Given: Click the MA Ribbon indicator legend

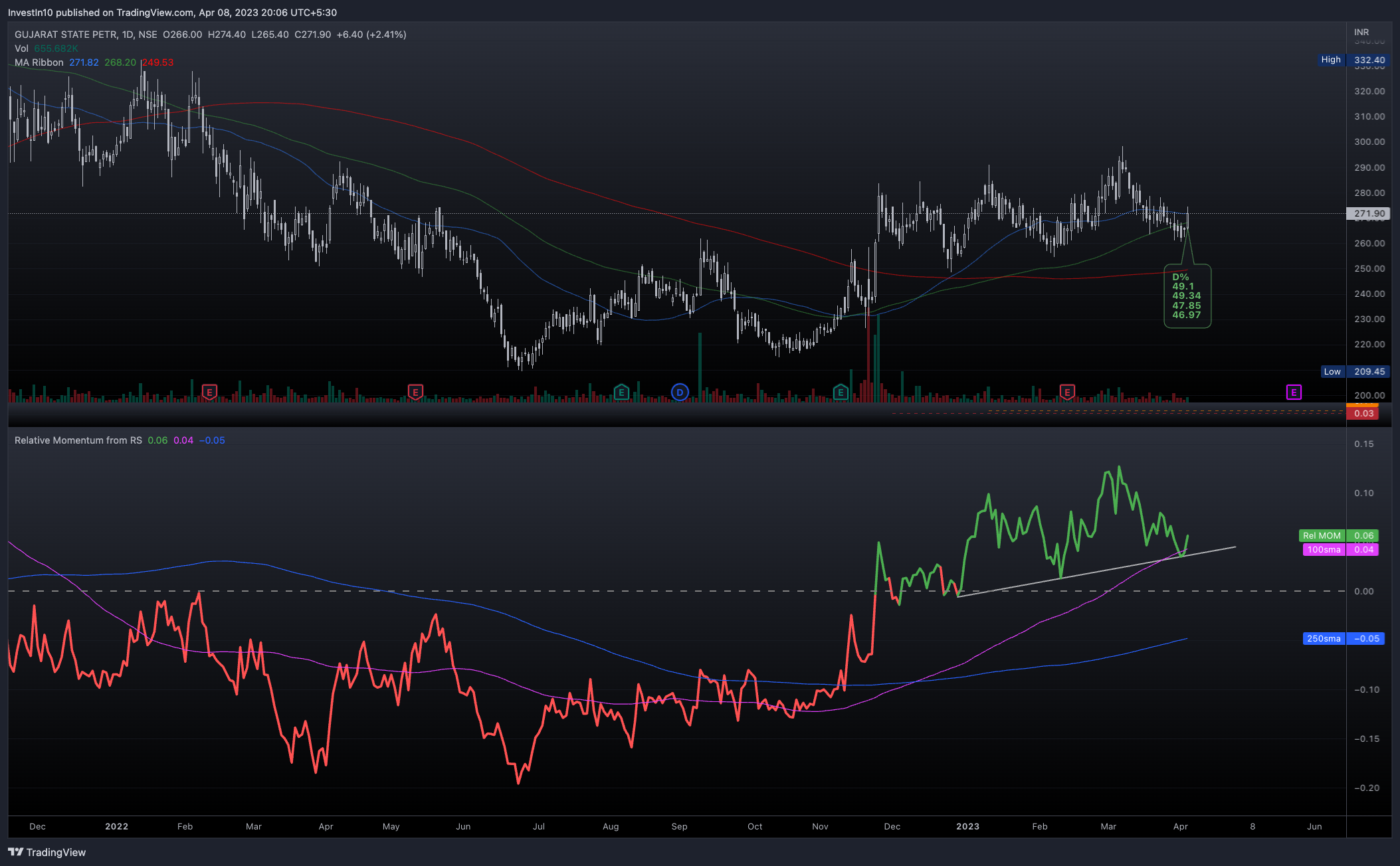Looking at the screenshot, I should point(39,62).
